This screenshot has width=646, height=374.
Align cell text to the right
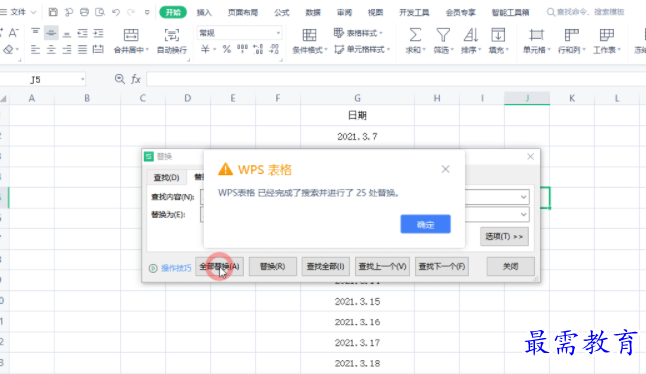click(x=67, y=50)
